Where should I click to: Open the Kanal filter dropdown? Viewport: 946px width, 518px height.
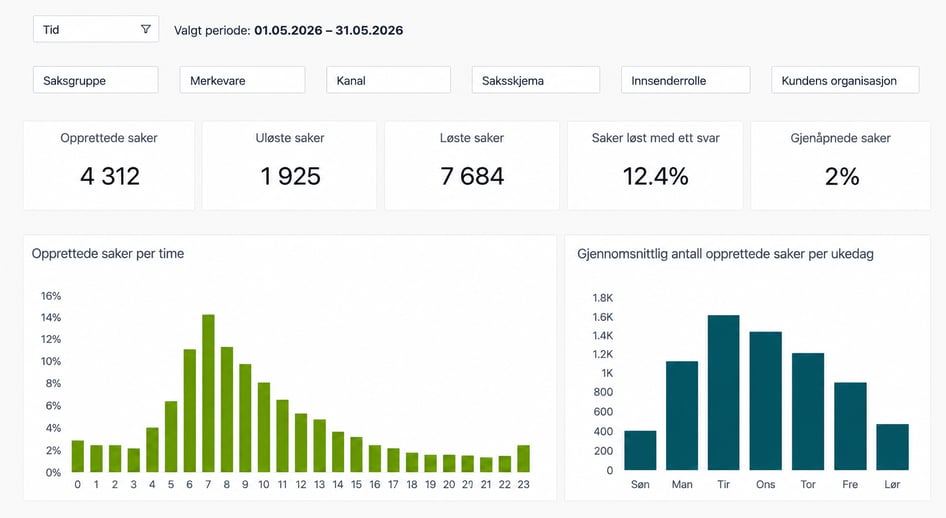[x=389, y=80]
